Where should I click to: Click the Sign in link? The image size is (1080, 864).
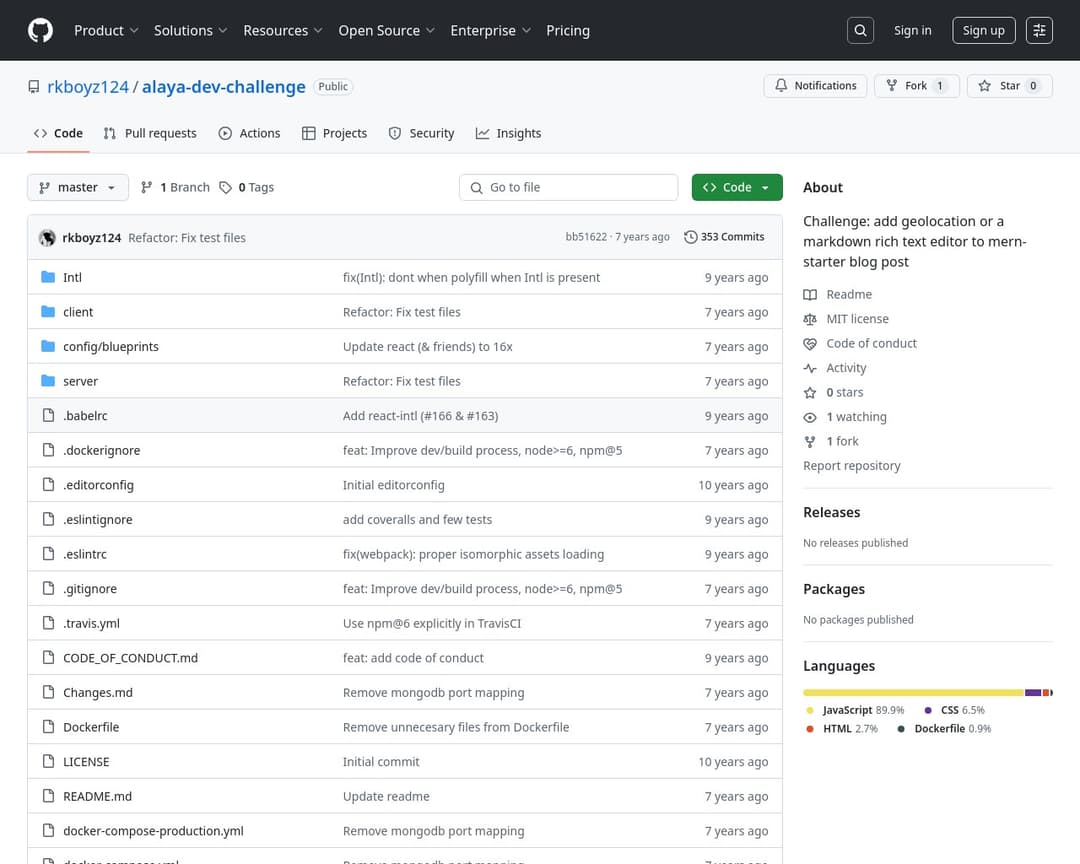click(x=913, y=30)
